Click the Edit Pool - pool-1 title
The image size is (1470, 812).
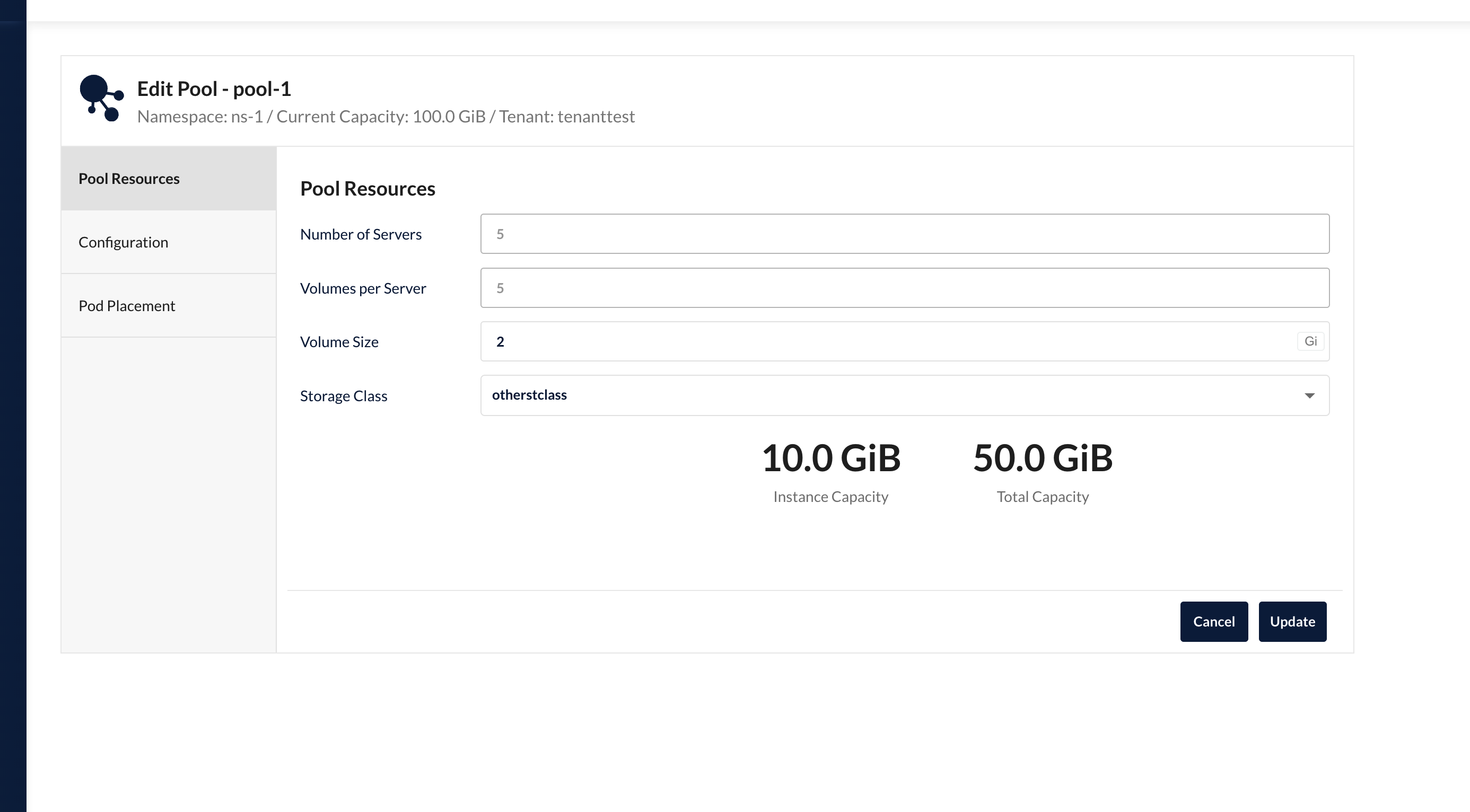pos(214,89)
